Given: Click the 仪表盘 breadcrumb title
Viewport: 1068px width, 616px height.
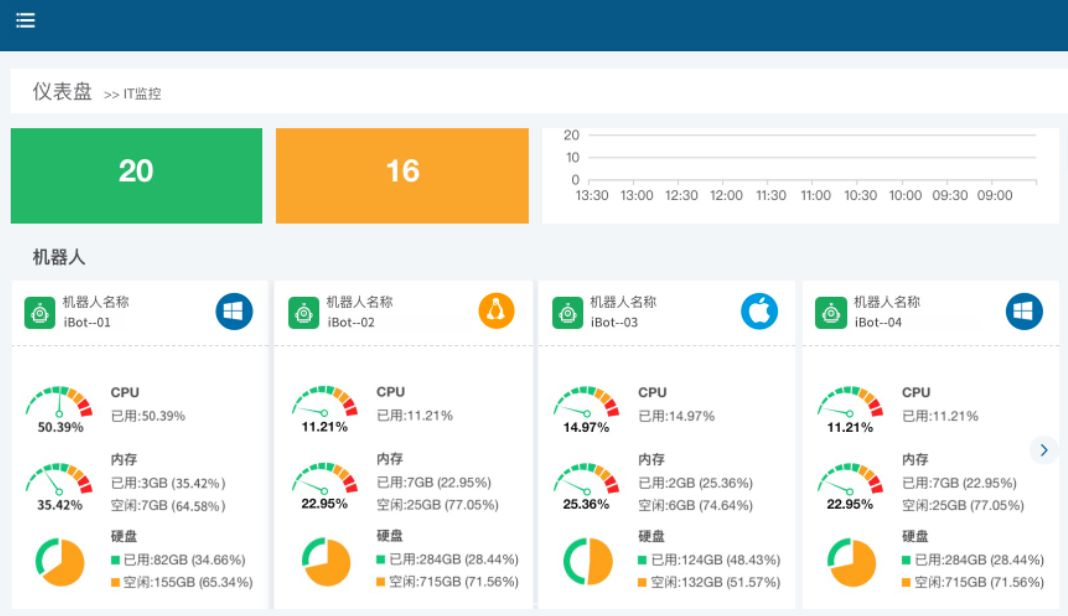Looking at the screenshot, I should (62, 91).
